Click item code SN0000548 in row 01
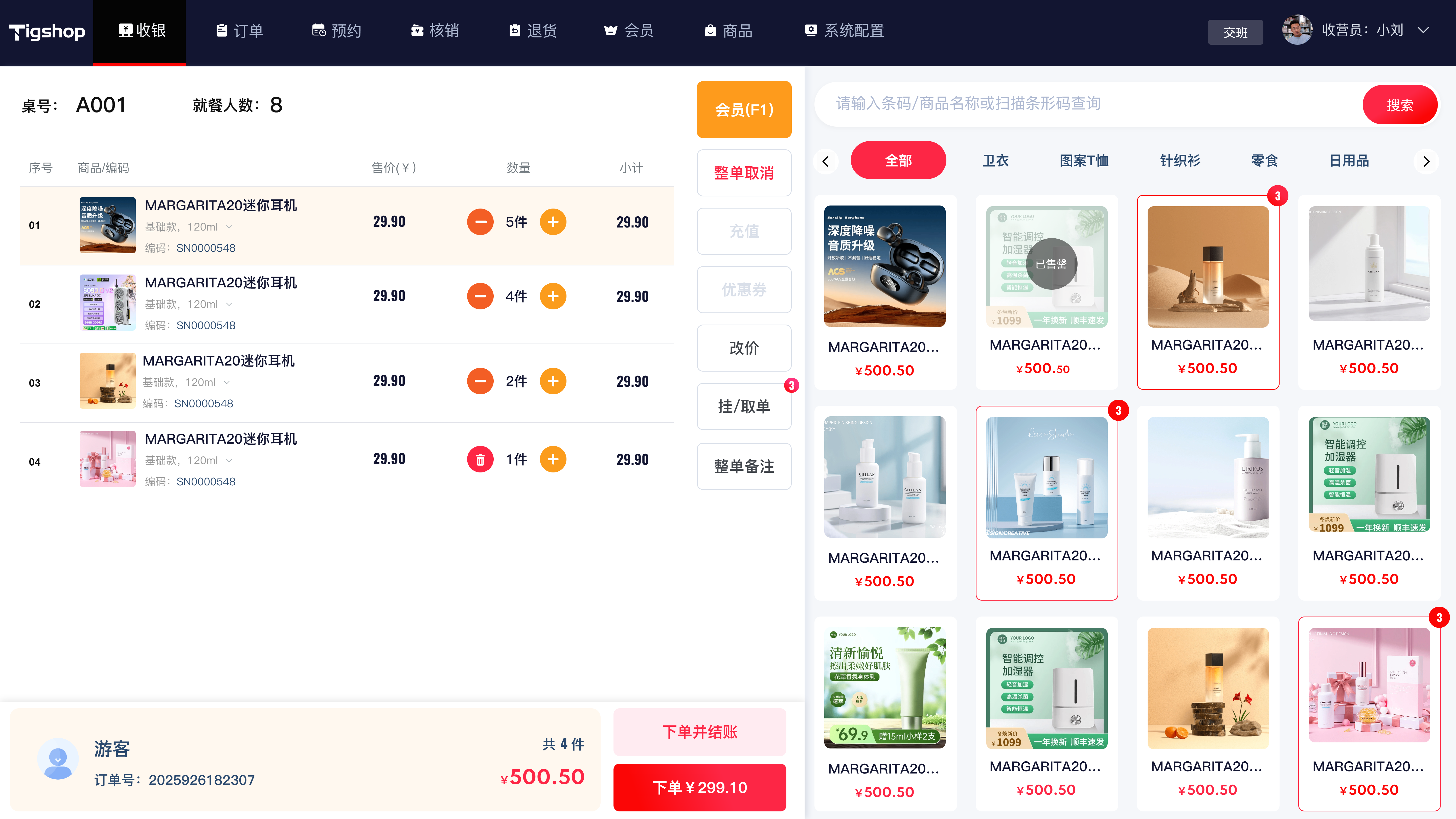Viewport: 1456px width, 819px height. click(206, 248)
